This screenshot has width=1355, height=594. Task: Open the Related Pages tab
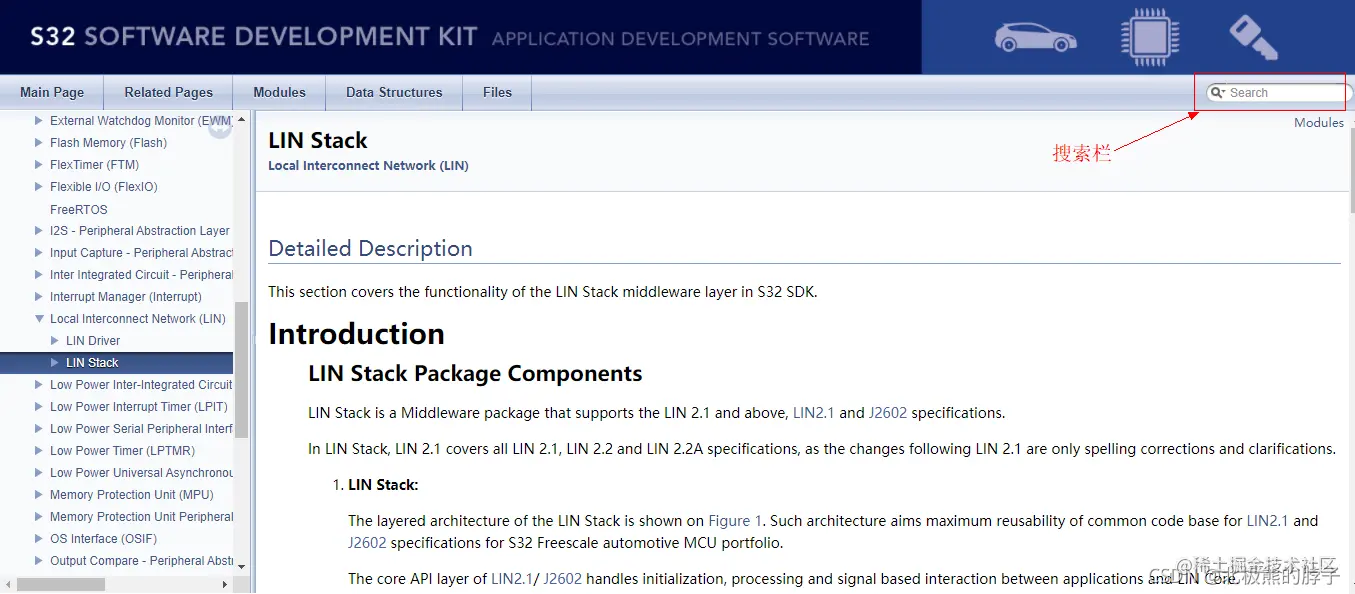pyautogui.click(x=168, y=92)
